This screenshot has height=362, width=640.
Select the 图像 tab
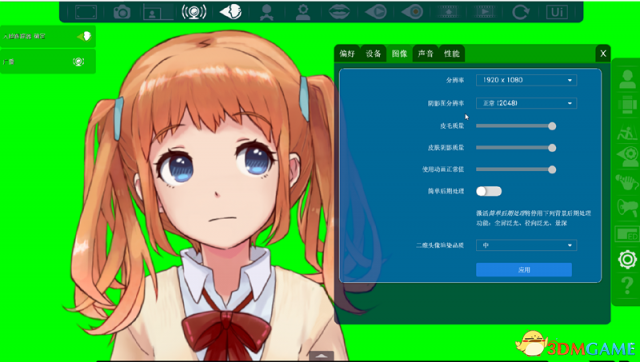pos(399,53)
